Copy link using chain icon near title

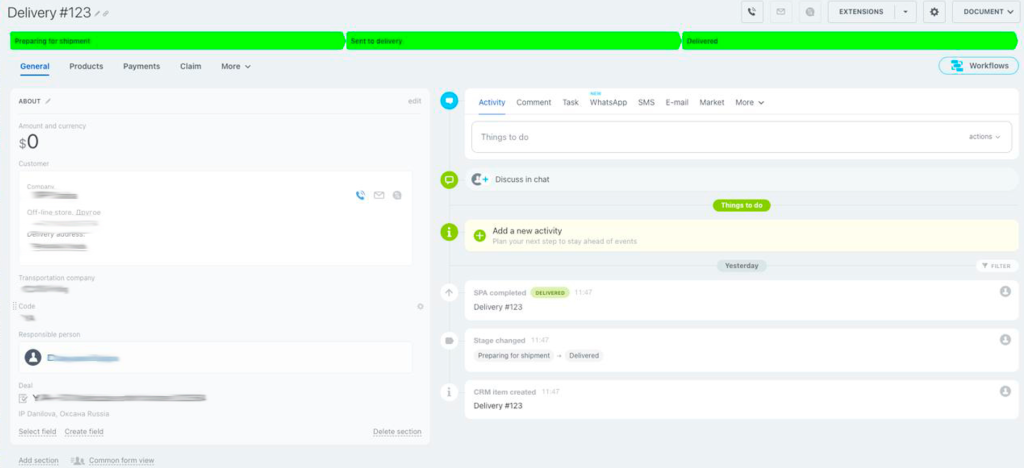click(107, 14)
